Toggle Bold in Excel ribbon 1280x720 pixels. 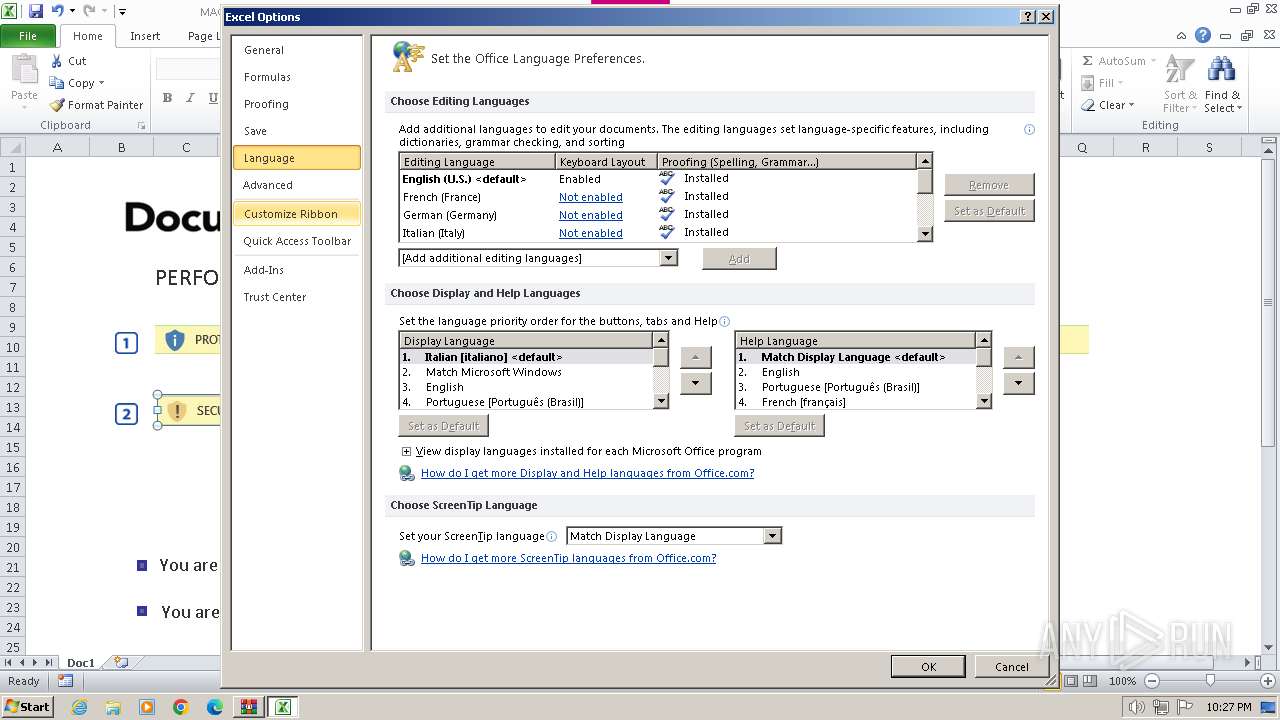click(x=167, y=98)
